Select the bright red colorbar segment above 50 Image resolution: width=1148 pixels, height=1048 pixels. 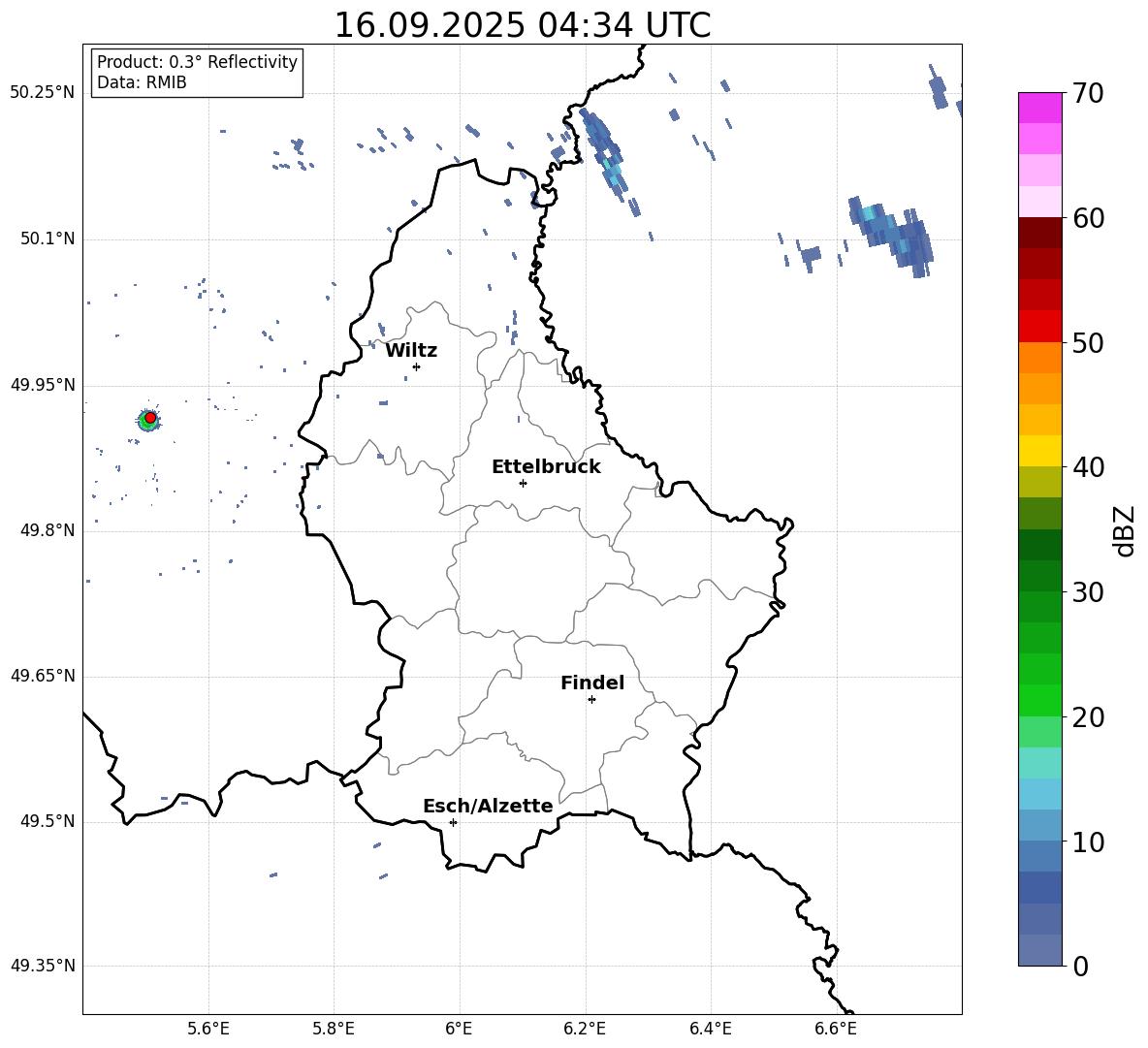click(x=1040, y=326)
